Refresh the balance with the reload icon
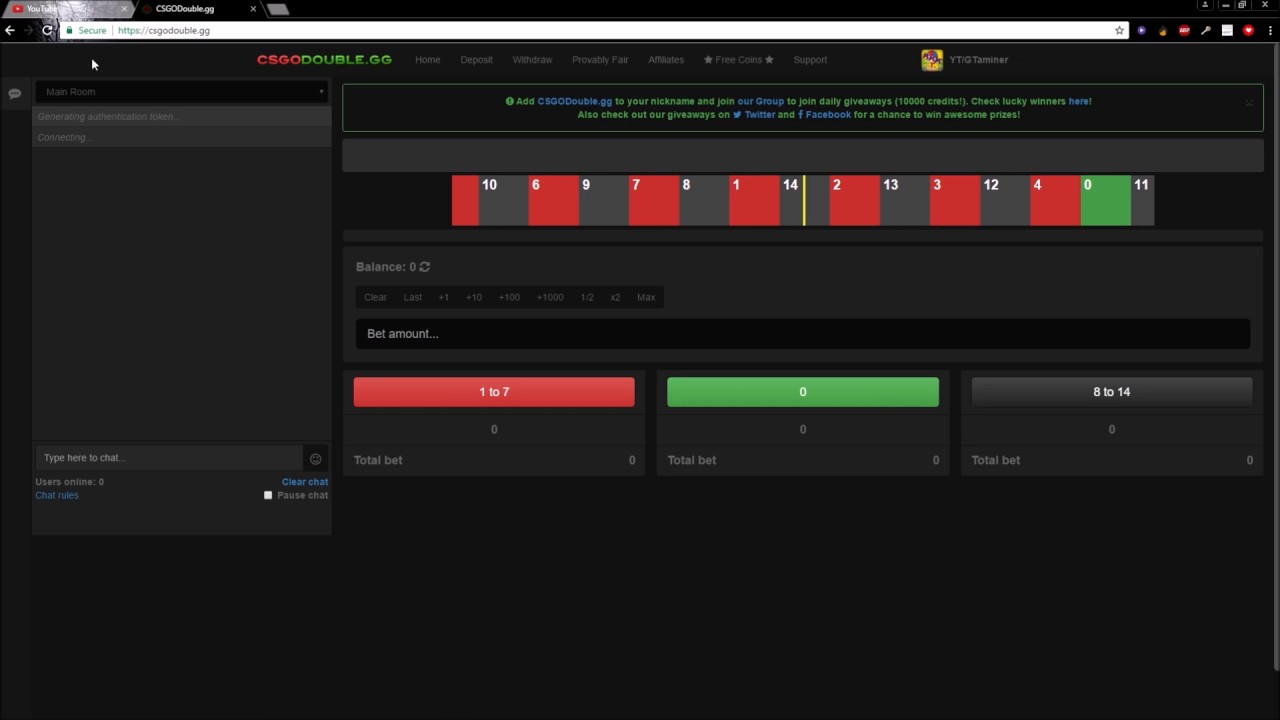The width and height of the screenshot is (1280, 720). point(425,267)
